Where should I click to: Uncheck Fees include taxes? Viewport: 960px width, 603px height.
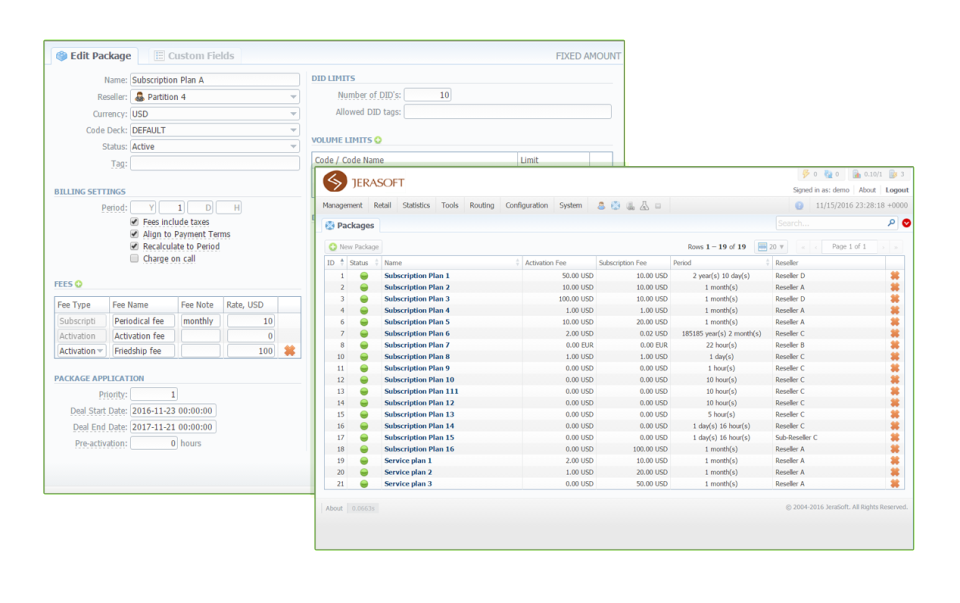[134, 222]
